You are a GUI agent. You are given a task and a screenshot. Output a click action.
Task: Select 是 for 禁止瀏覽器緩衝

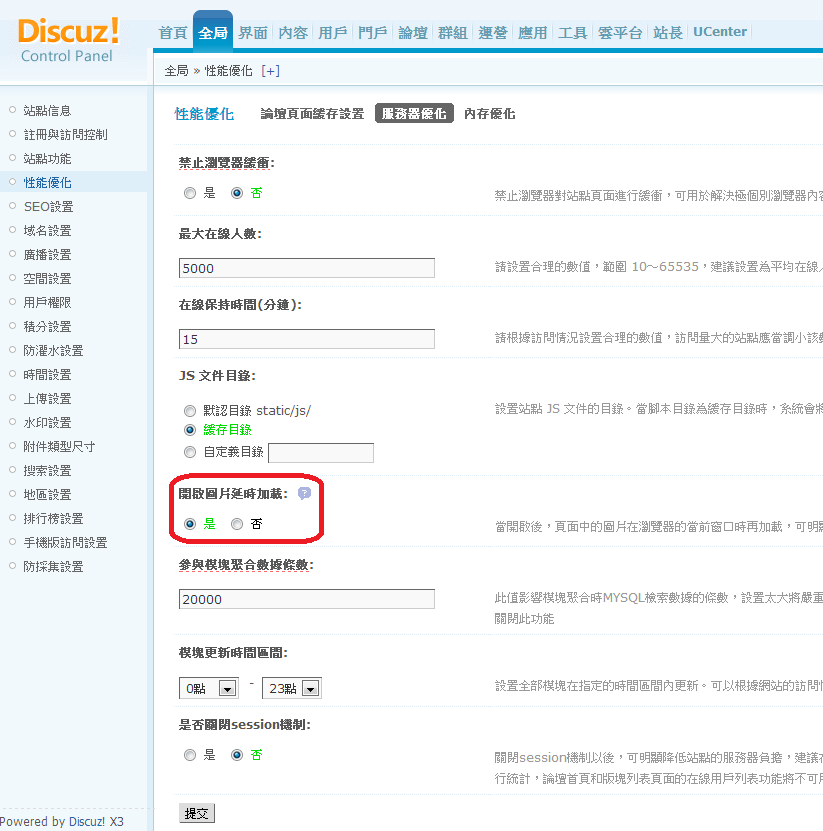coord(190,193)
